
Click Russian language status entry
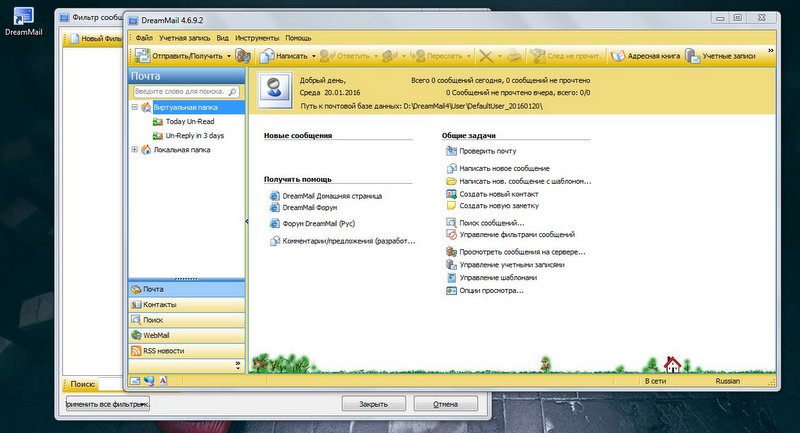728,381
